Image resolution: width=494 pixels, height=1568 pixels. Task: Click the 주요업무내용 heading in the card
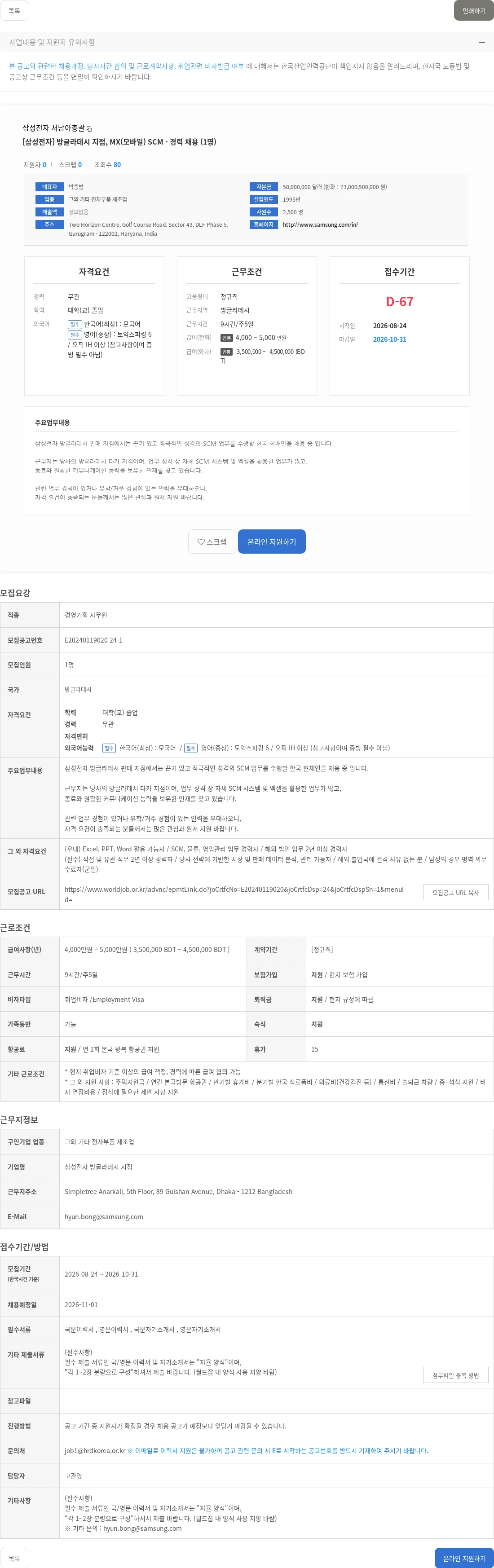53,423
